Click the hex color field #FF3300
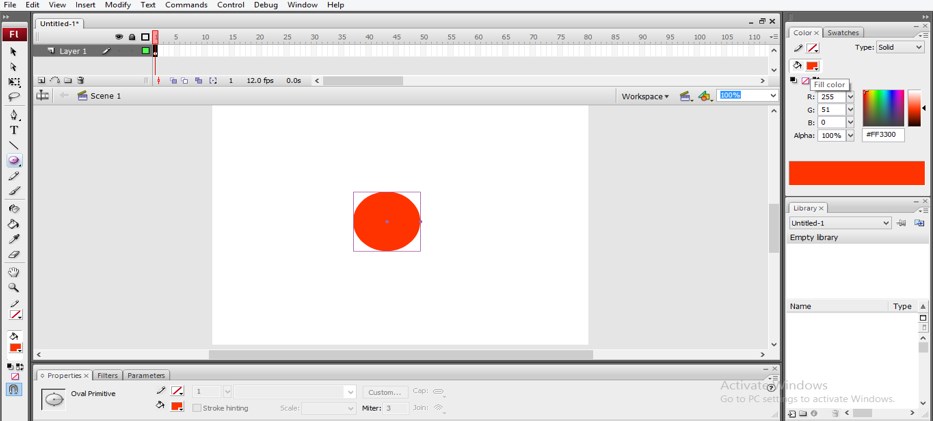 883,135
